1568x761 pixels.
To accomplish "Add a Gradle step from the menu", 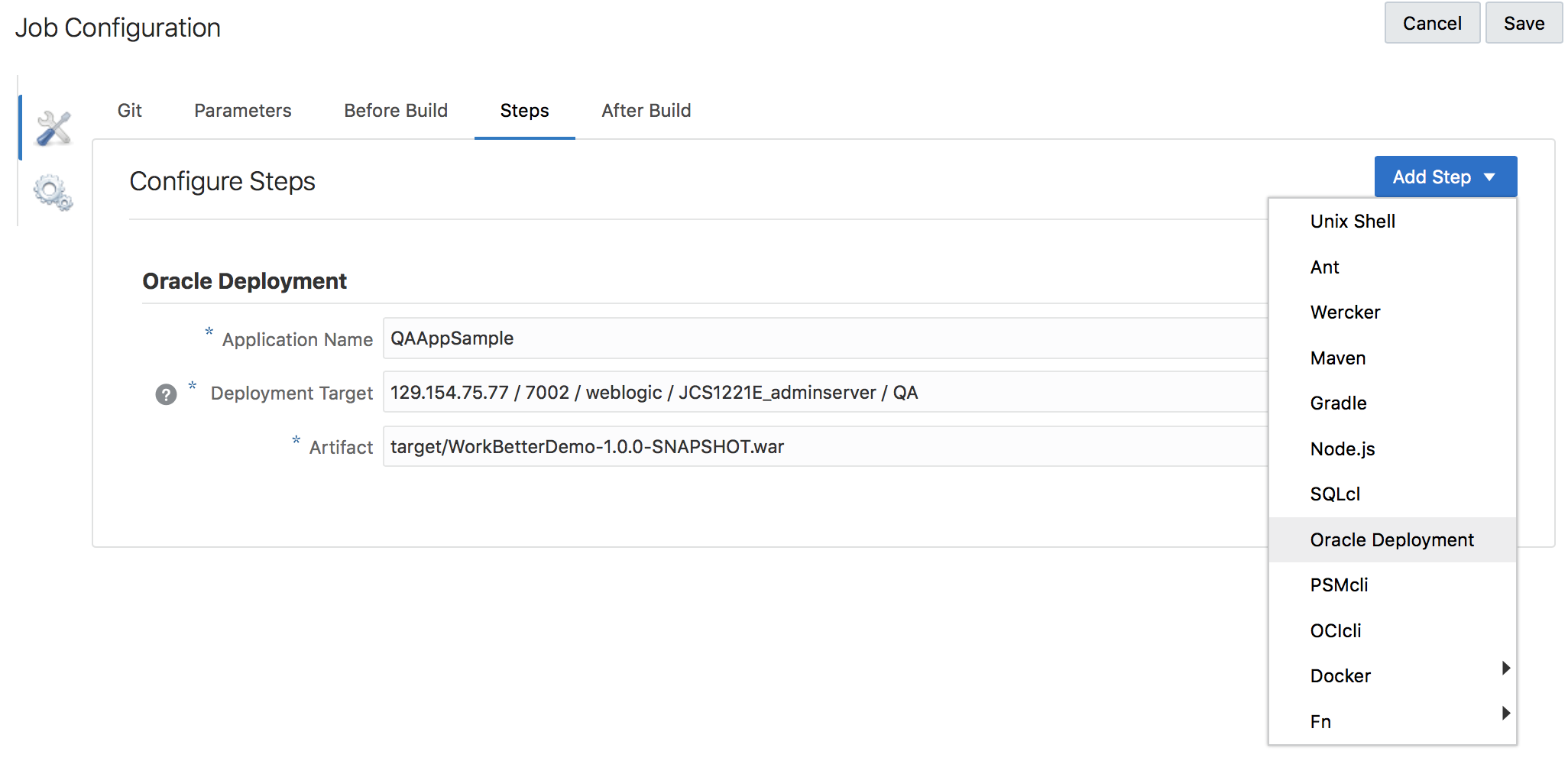I will pos(1338,403).
